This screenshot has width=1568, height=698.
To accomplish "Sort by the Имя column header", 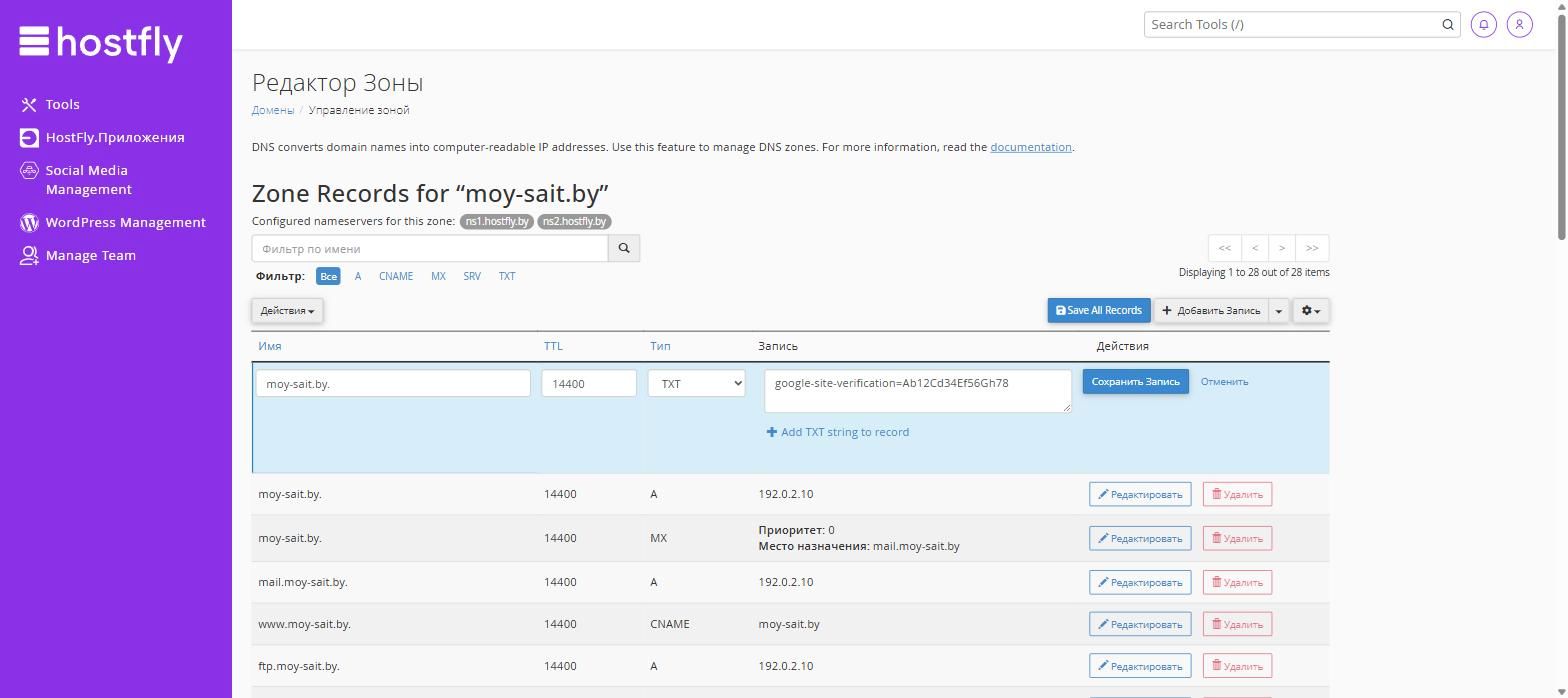I will pos(270,346).
